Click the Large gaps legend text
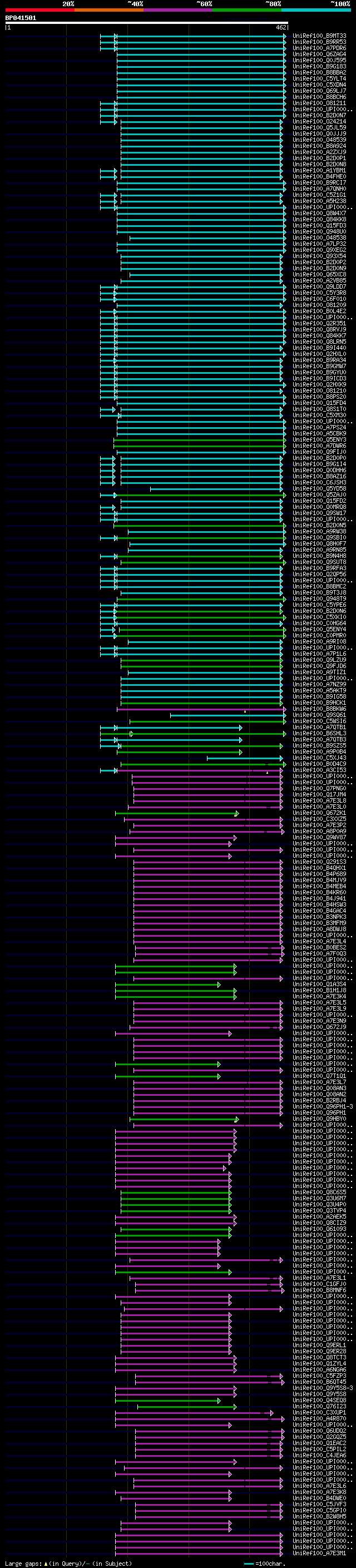356x1568 pixels. [x=68, y=1563]
